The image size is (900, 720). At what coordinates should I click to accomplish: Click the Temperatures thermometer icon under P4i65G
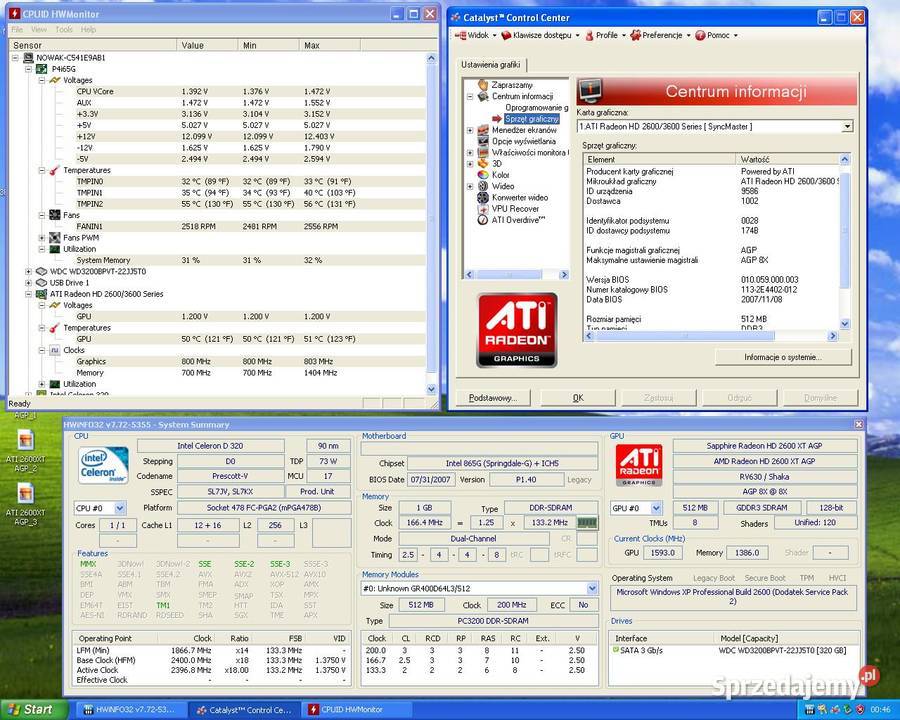click(55, 170)
